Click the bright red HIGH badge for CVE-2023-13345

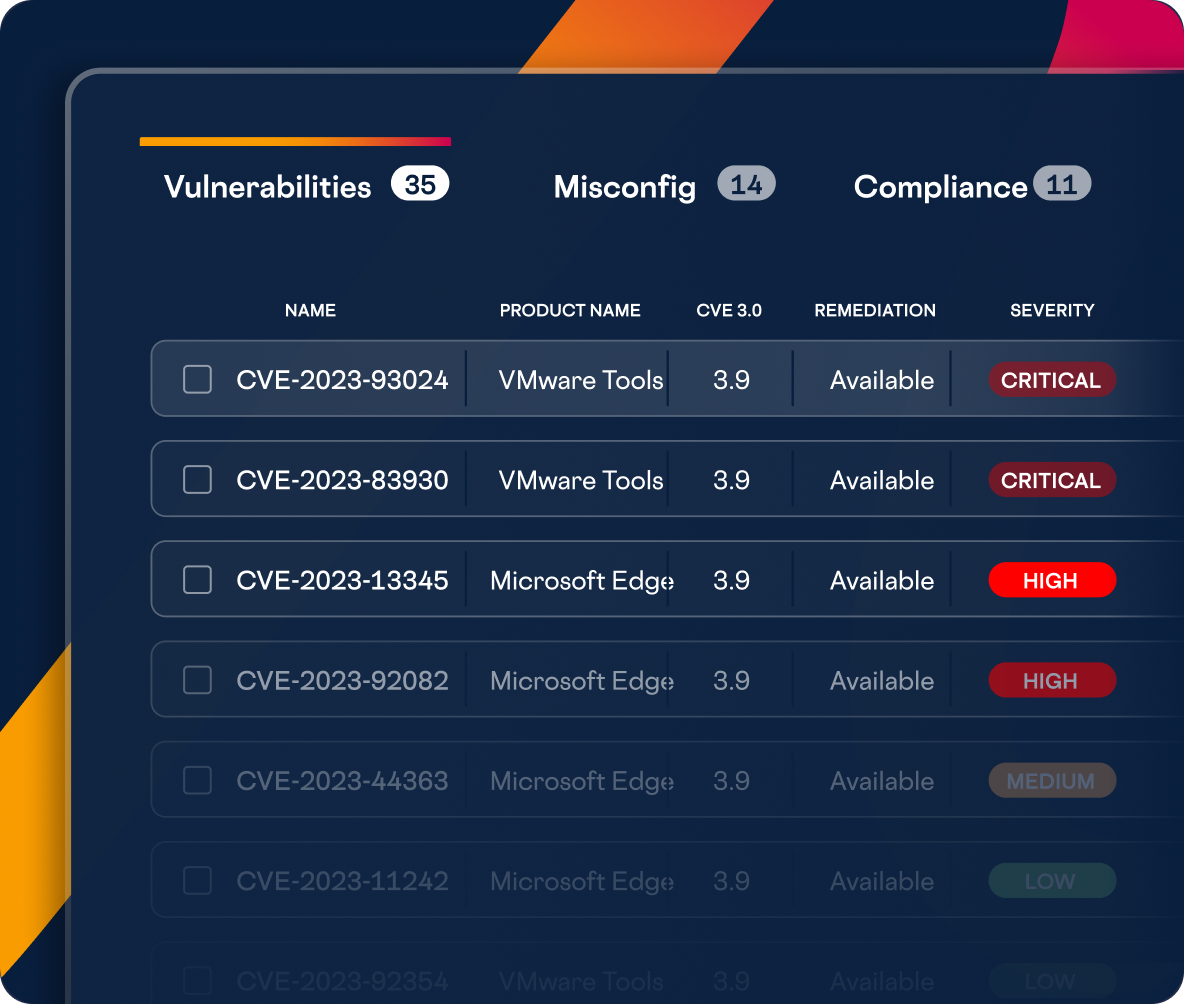point(1051,580)
